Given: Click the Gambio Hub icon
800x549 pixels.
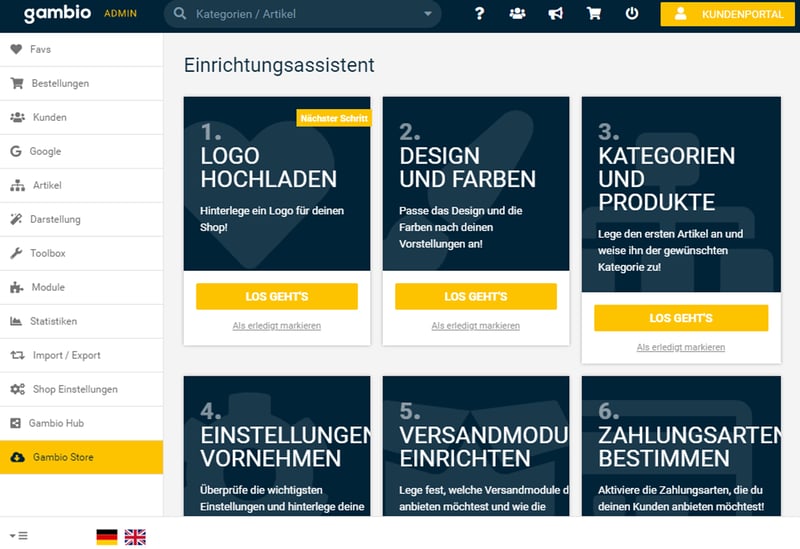Looking at the screenshot, I should pos(16,423).
